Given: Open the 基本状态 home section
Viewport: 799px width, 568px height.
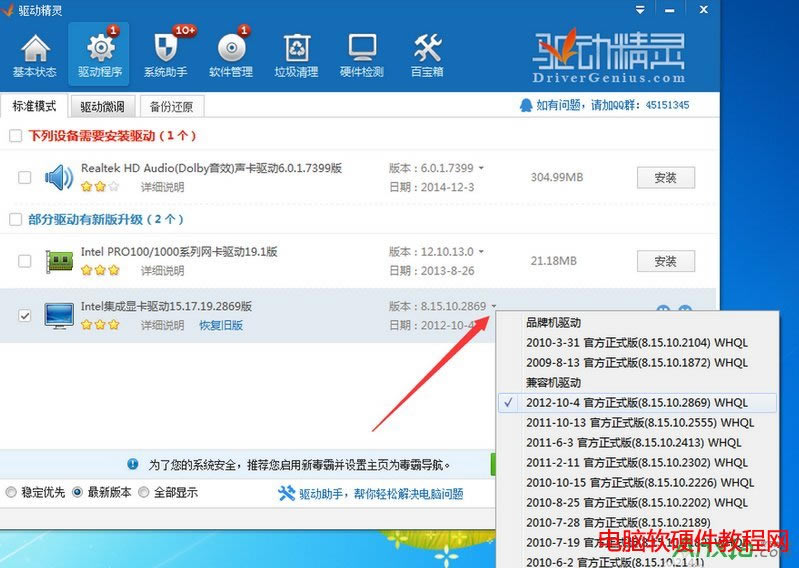Looking at the screenshot, I should click(x=35, y=55).
